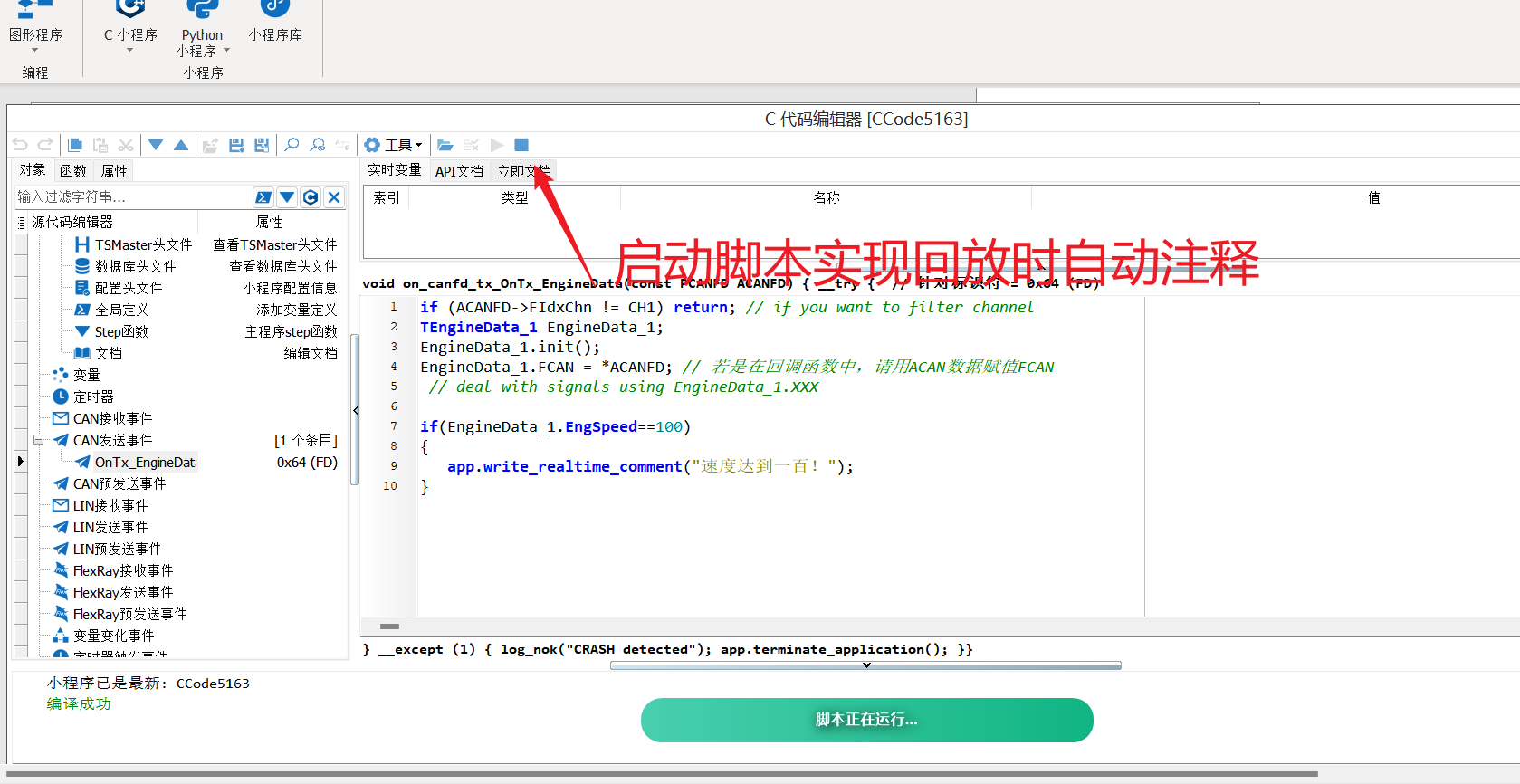Click the cut scissors icon

(126, 145)
